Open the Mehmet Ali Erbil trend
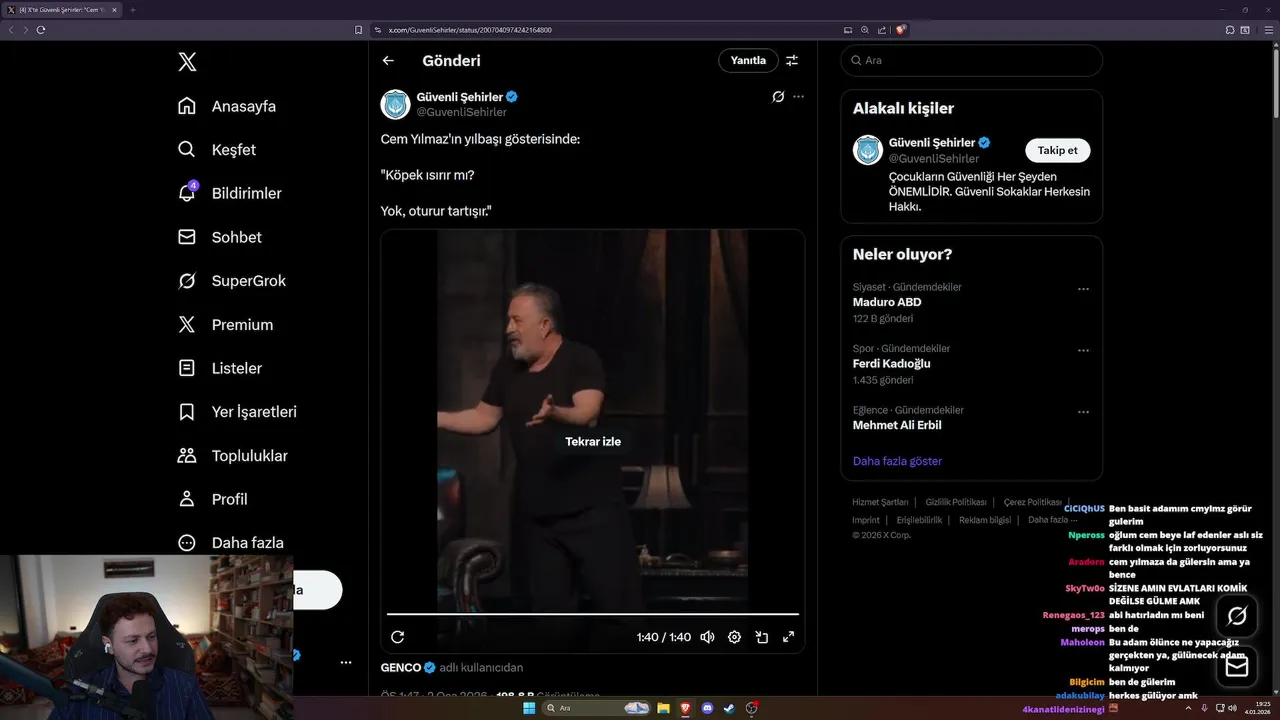This screenshot has width=1280, height=720. coord(897,425)
